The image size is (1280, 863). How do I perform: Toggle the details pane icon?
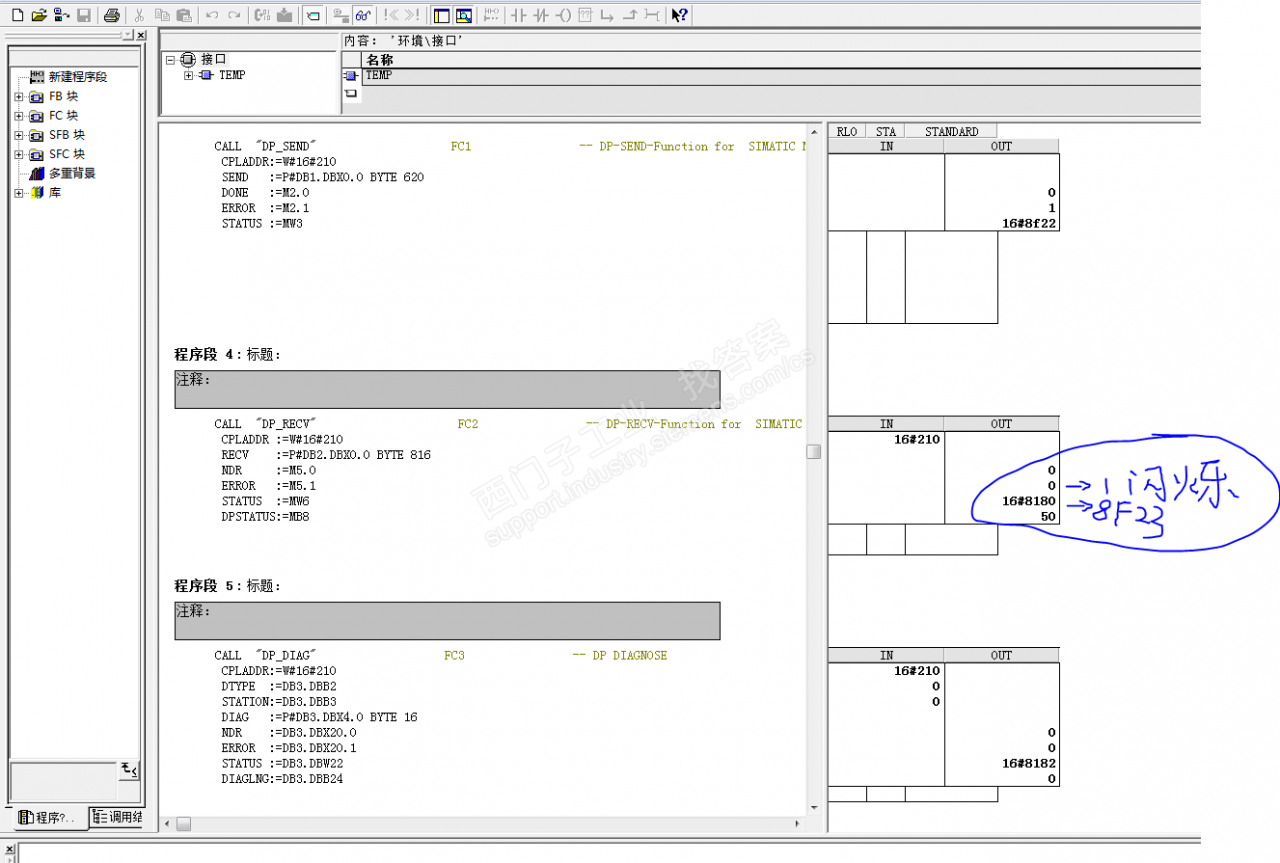(463, 15)
